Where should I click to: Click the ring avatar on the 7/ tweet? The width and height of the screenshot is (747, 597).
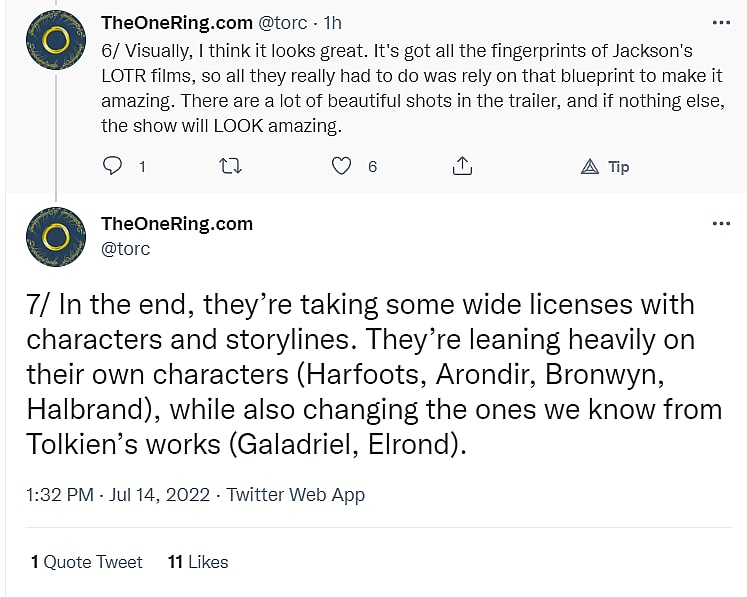[x=55, y=238]
